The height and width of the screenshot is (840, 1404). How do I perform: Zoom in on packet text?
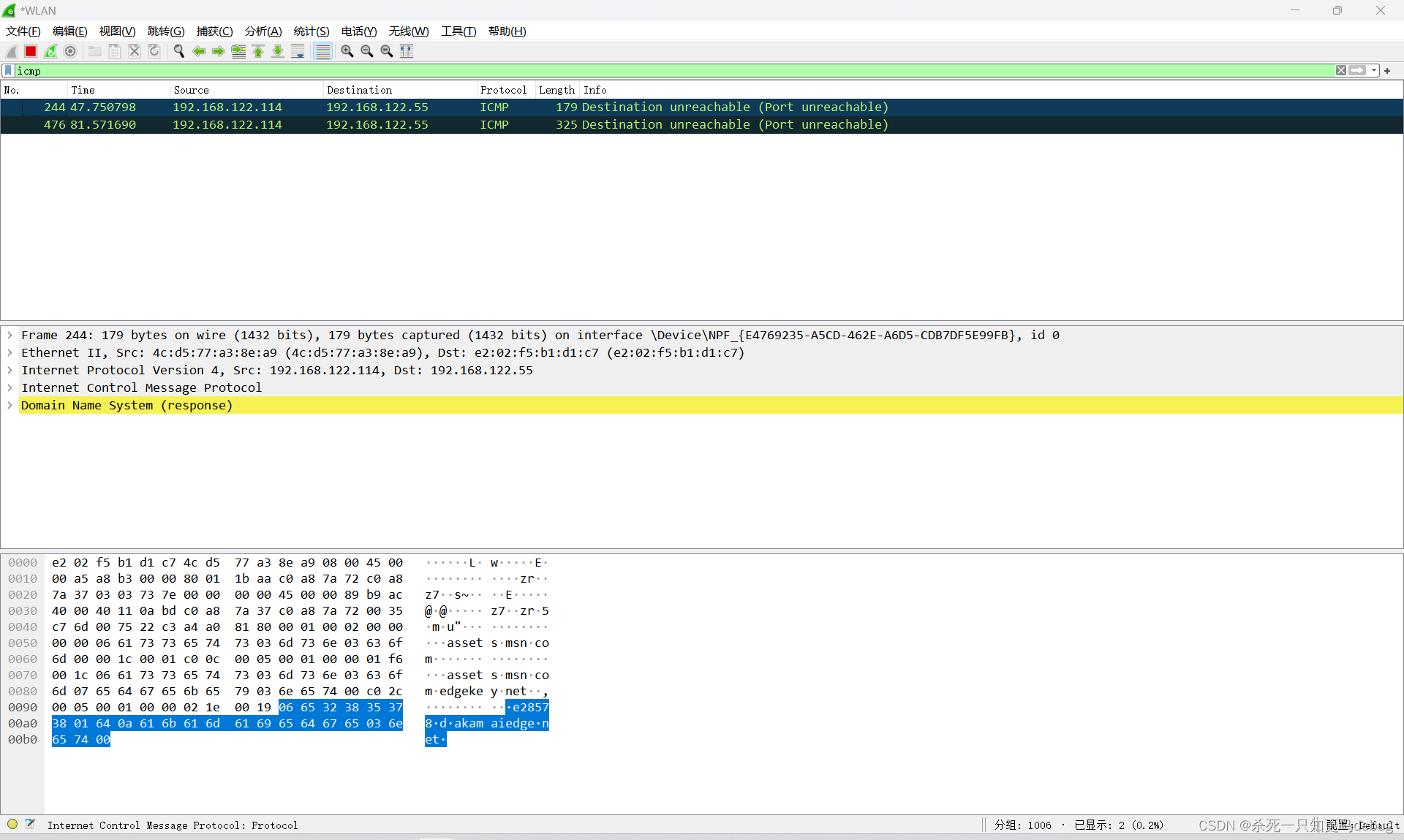347,51
